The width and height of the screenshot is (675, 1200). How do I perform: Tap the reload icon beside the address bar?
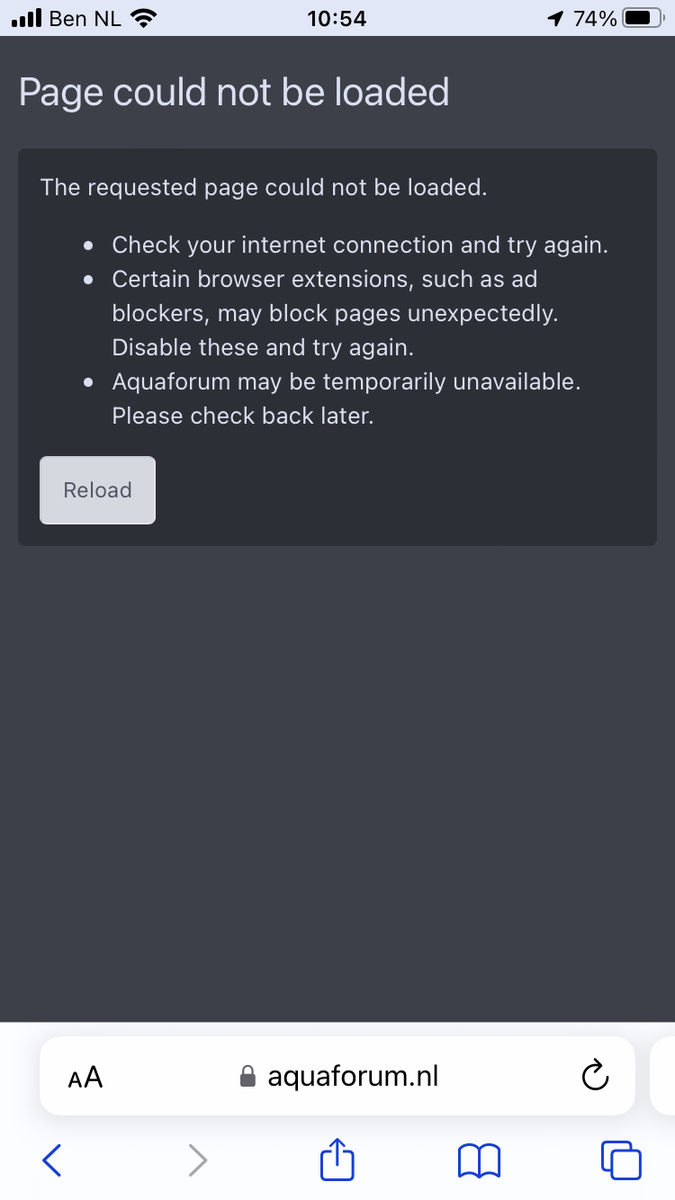tap(595, 1076)
